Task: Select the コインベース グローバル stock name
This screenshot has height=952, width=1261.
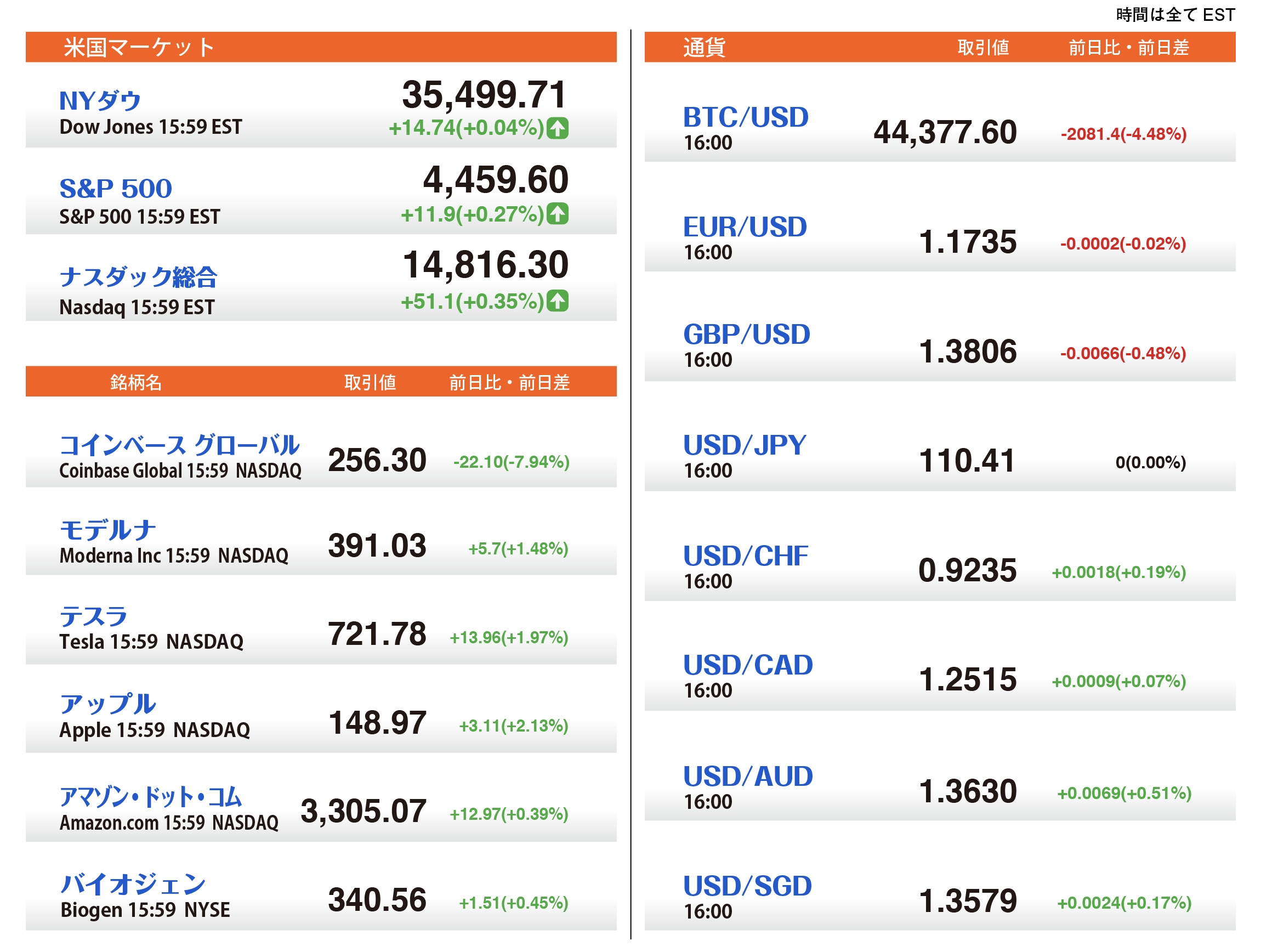Action: click(180, 445)
